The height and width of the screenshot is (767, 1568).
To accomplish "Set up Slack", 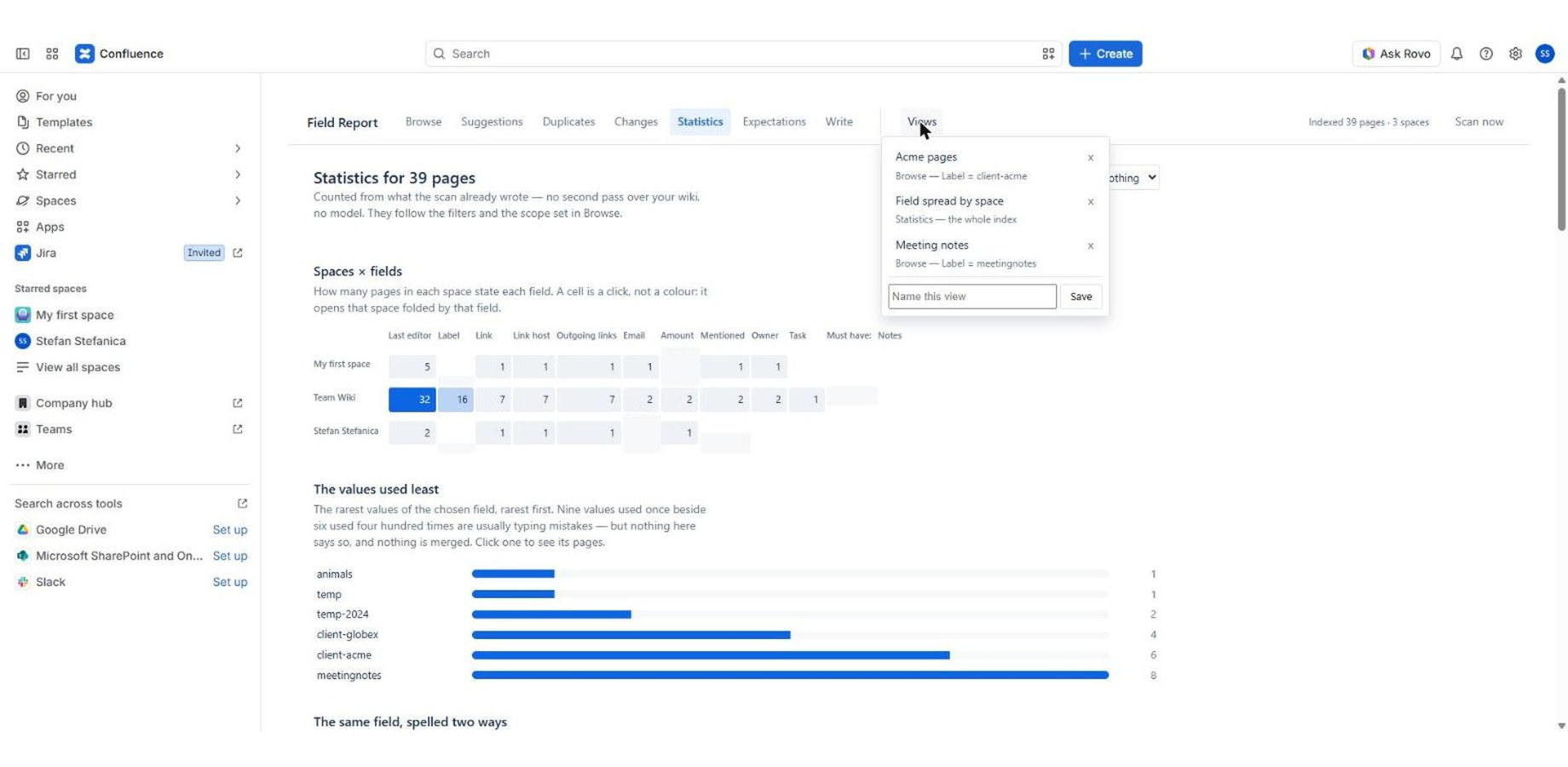I will coord(230,582).
